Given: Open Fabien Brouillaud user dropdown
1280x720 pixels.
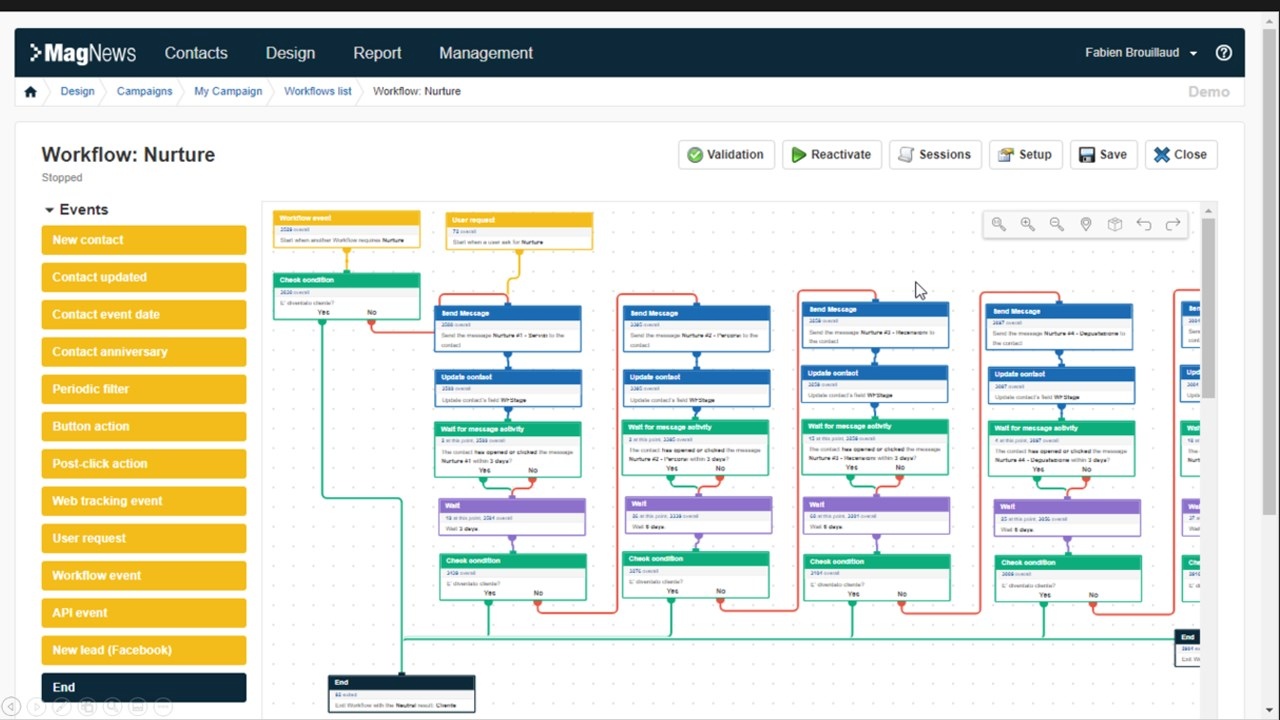Looking at the screenshot, I should pyautogui.click(x=1141, y=53).
